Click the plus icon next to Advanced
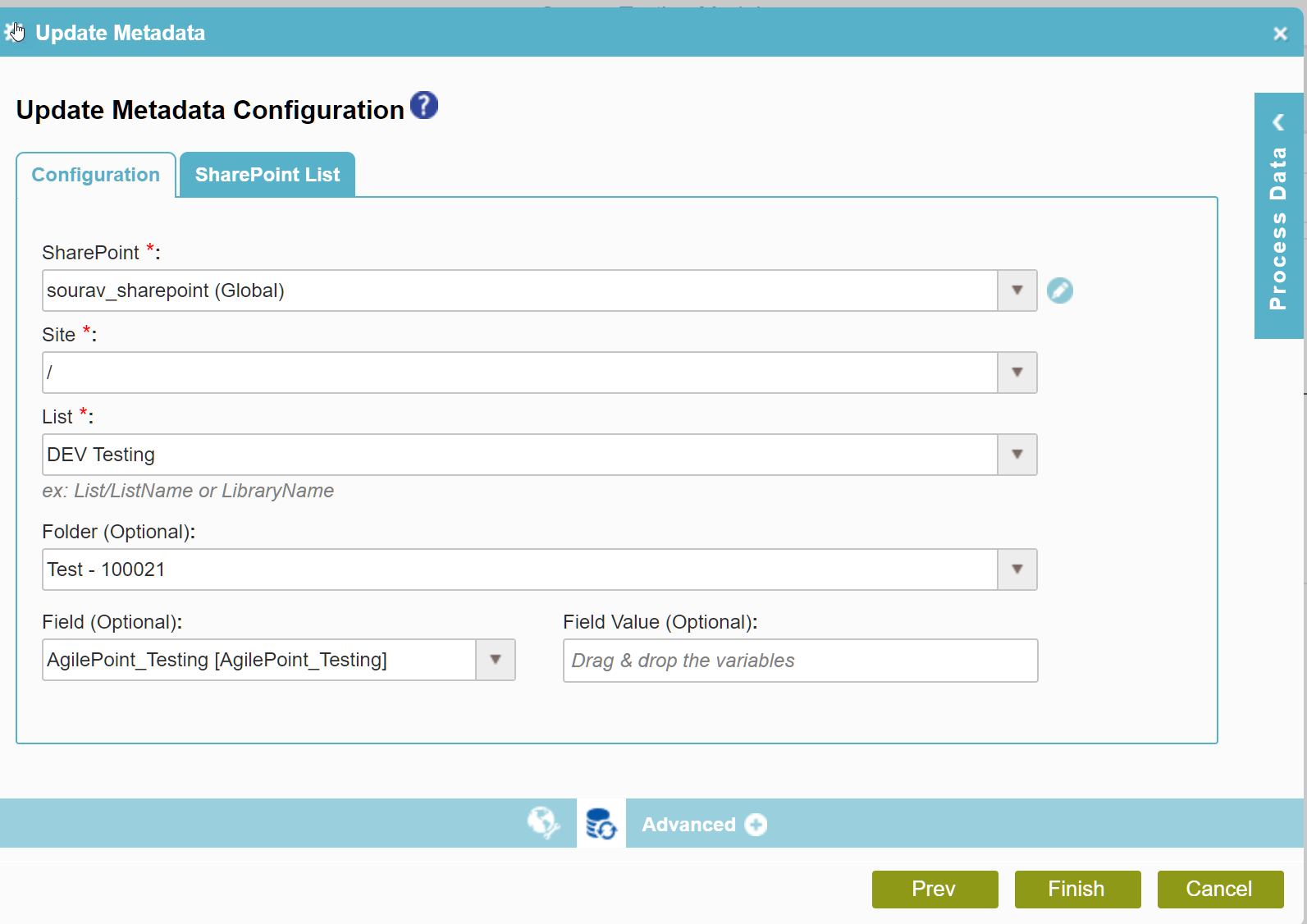Viewport: 1307px width, 924px height. coord(756,825)
